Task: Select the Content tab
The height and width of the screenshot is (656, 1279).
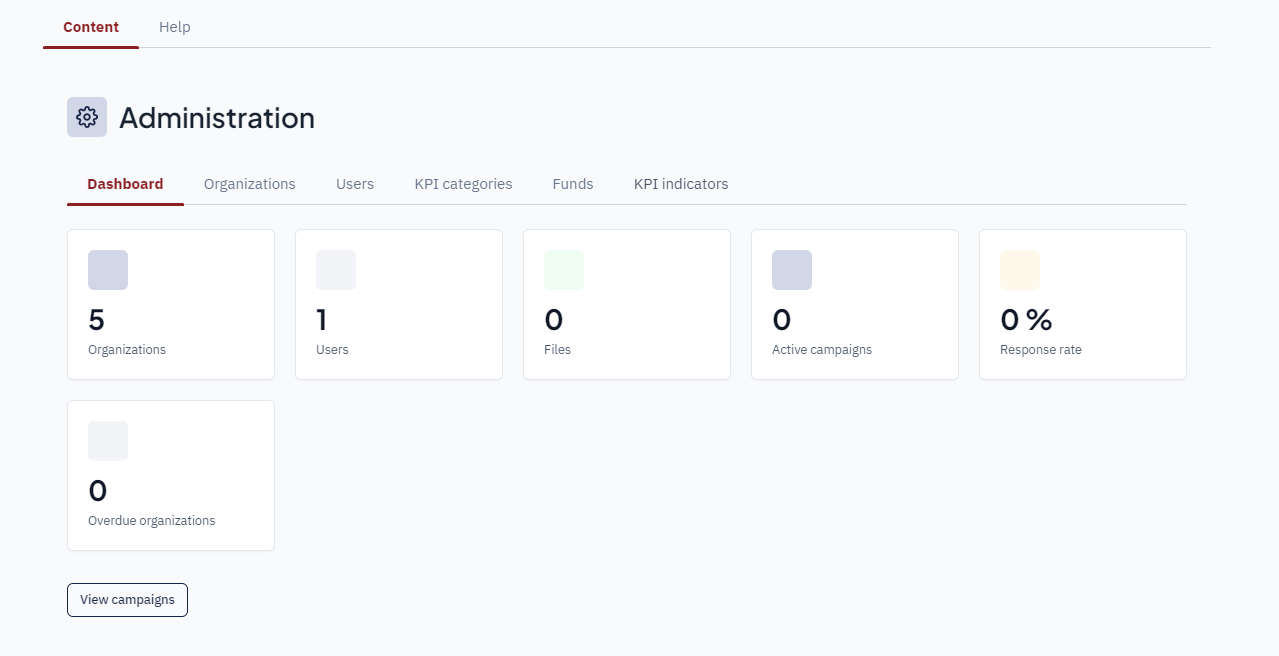Action: (91, 27)
